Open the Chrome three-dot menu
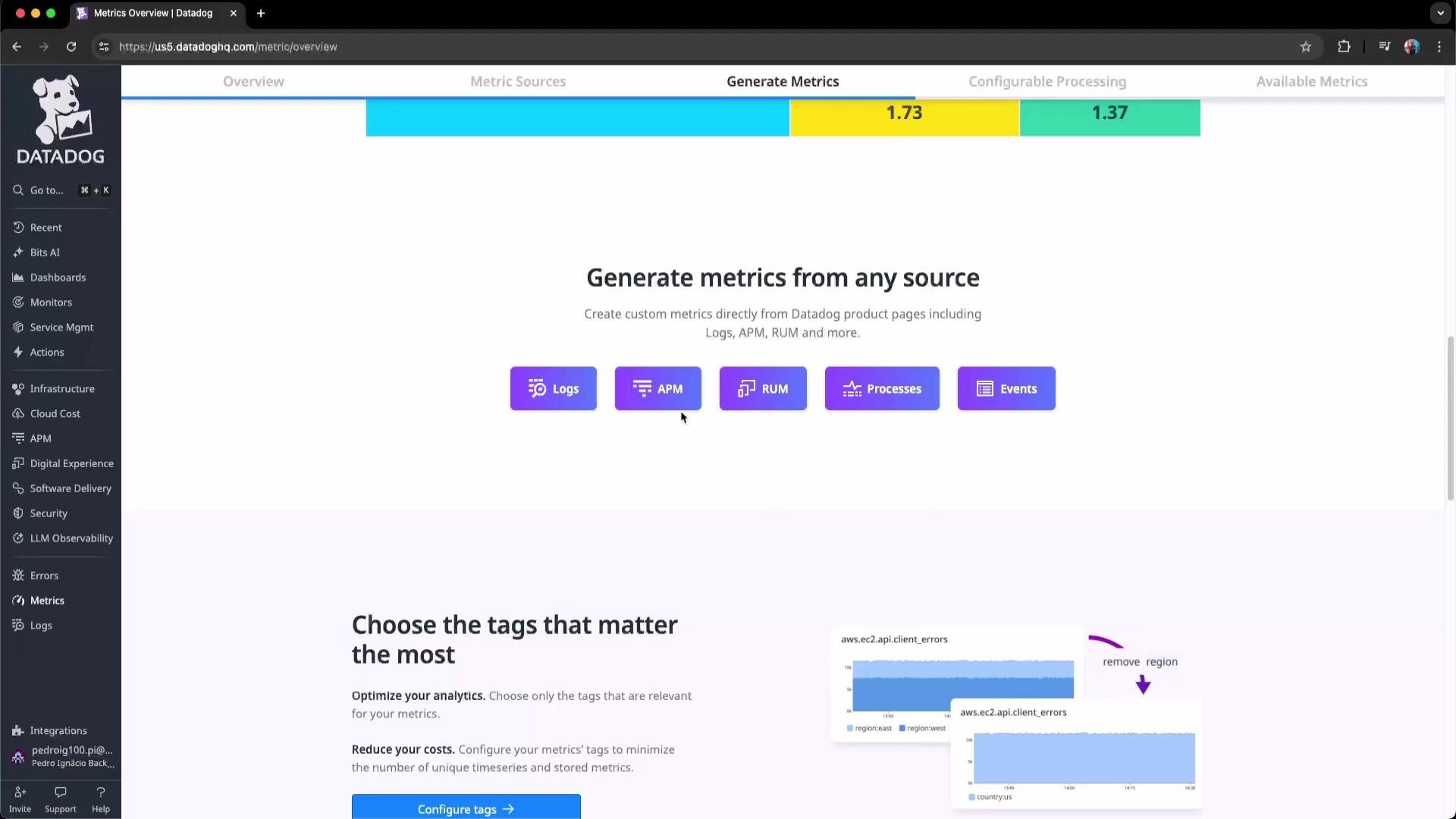This screenshot has height=819, width=1456. coord(1439,47)
